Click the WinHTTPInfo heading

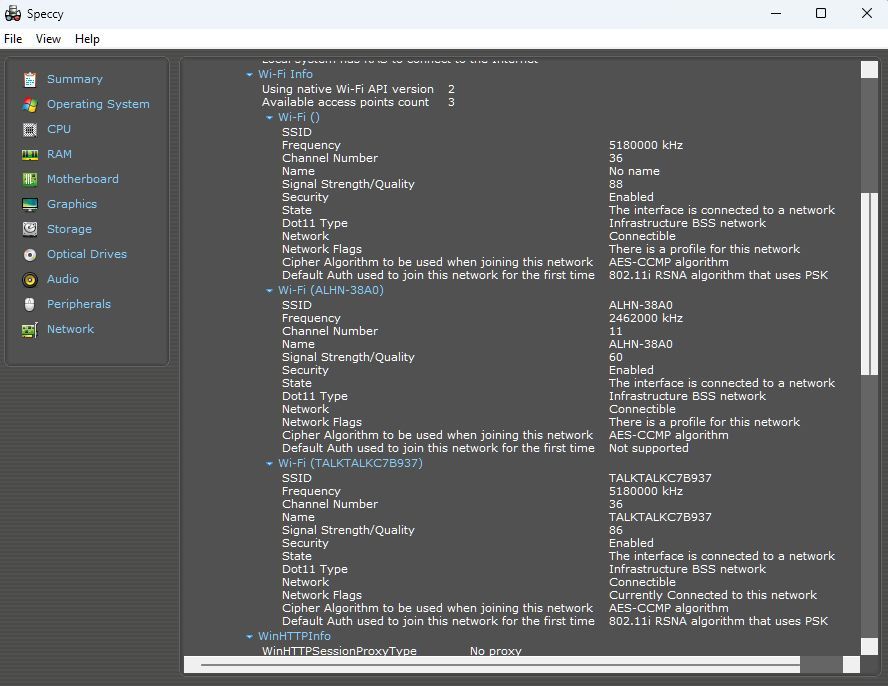pyautogui.click(x=294, y=636)
